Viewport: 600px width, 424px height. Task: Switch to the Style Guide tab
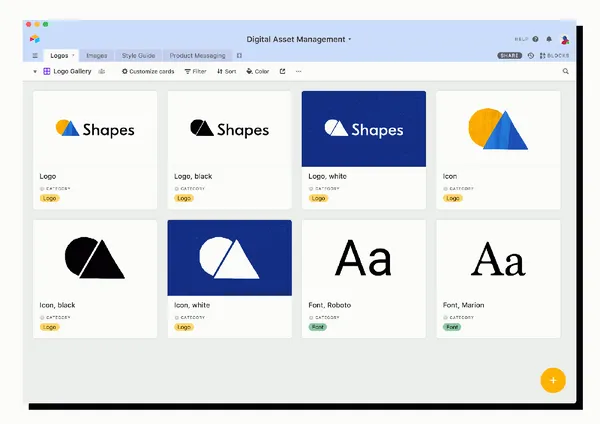139,55
